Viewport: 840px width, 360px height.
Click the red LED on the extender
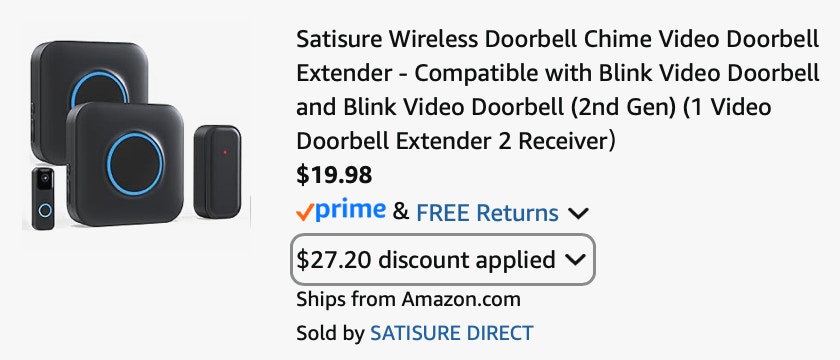tap(225, 152)
